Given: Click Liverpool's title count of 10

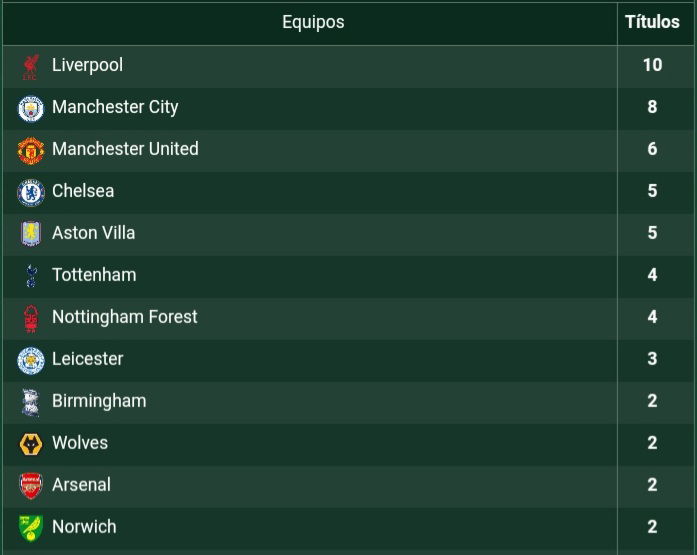Looking at the screenshot, I should 652,65.
